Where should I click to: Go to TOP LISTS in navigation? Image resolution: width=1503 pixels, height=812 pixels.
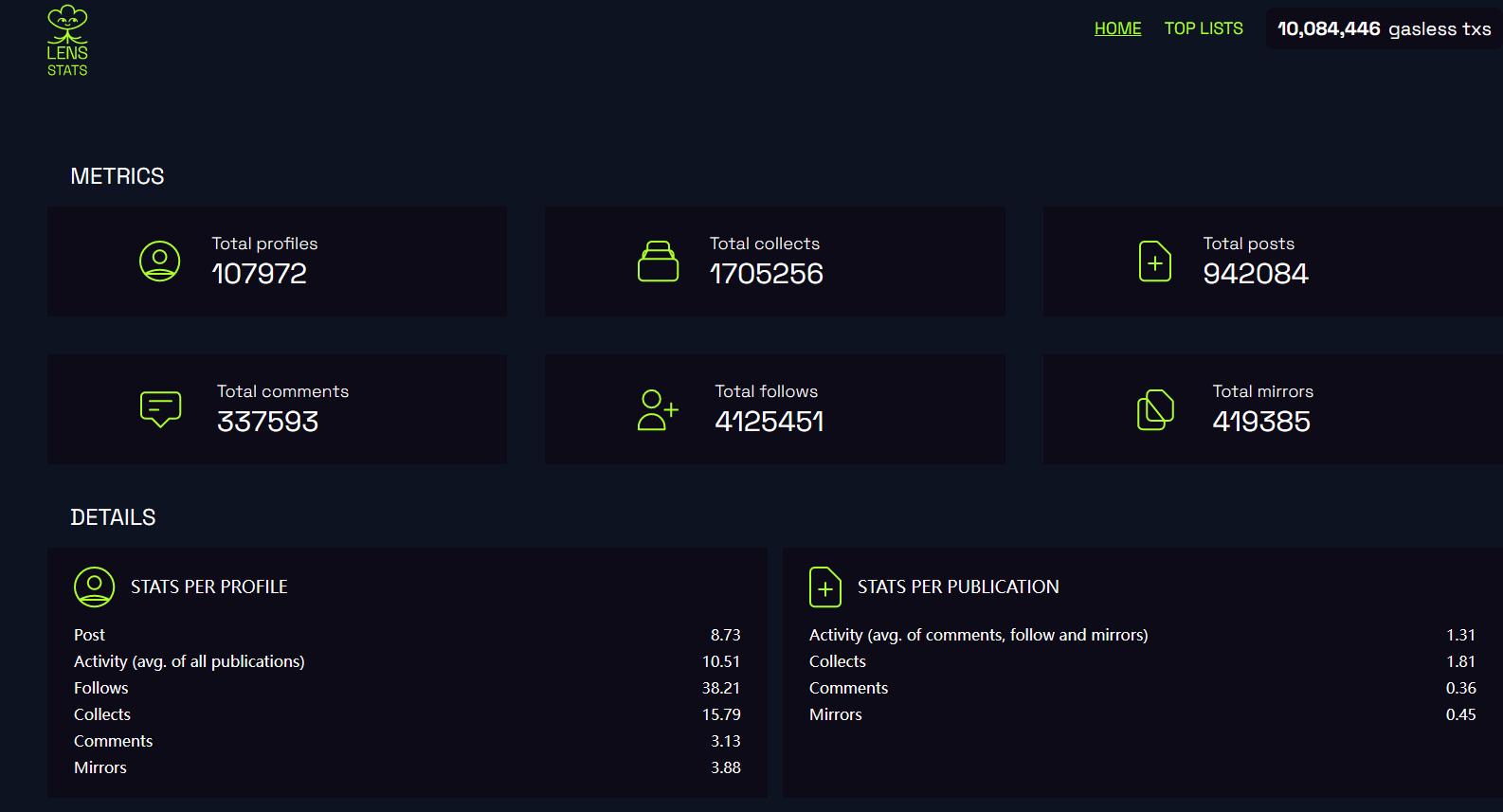point(1204,28)
